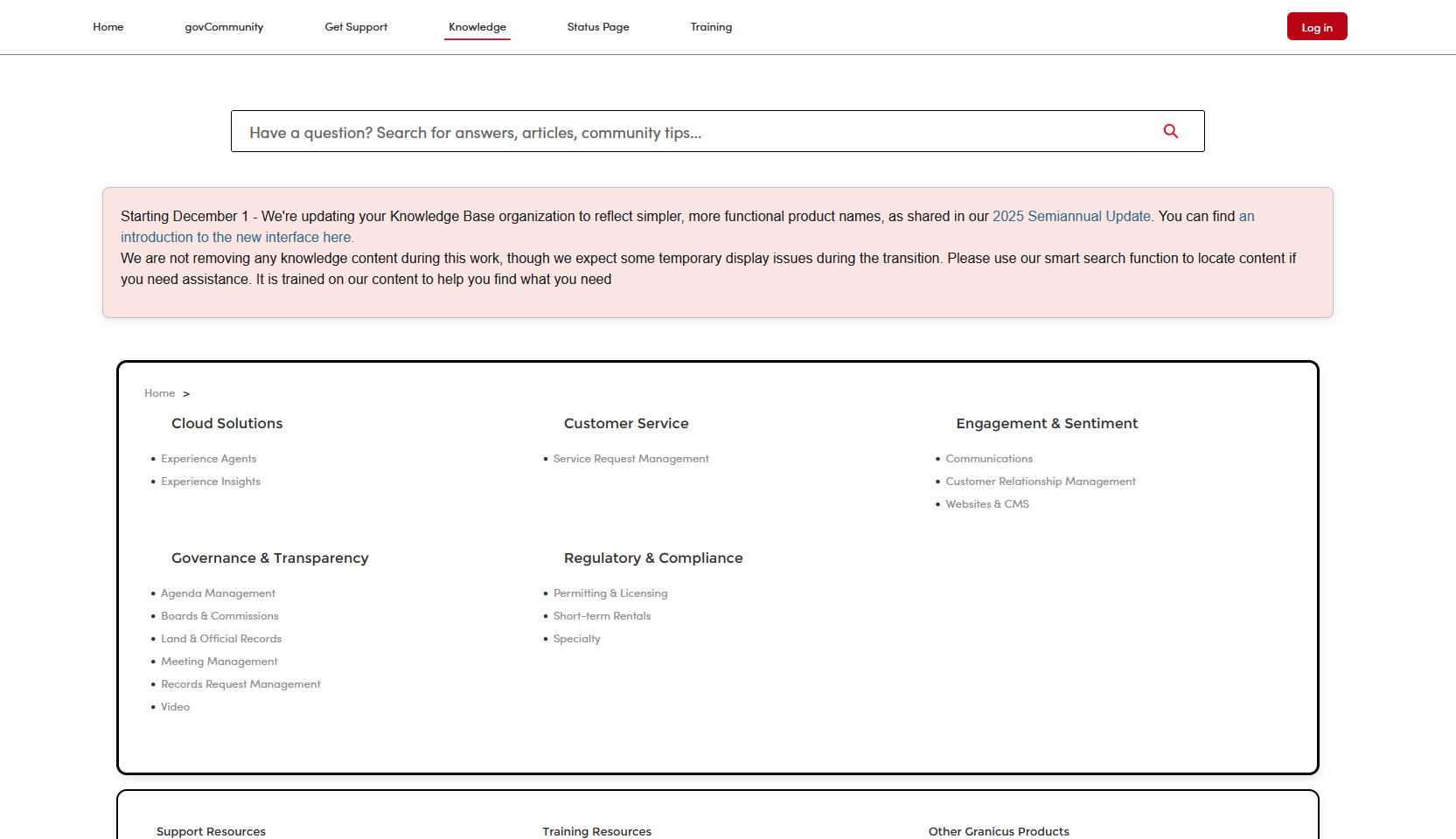Open Customer Relationship Management topic
The width and height of the screenshot is (1456, 839).
[x=1041, y=481]
